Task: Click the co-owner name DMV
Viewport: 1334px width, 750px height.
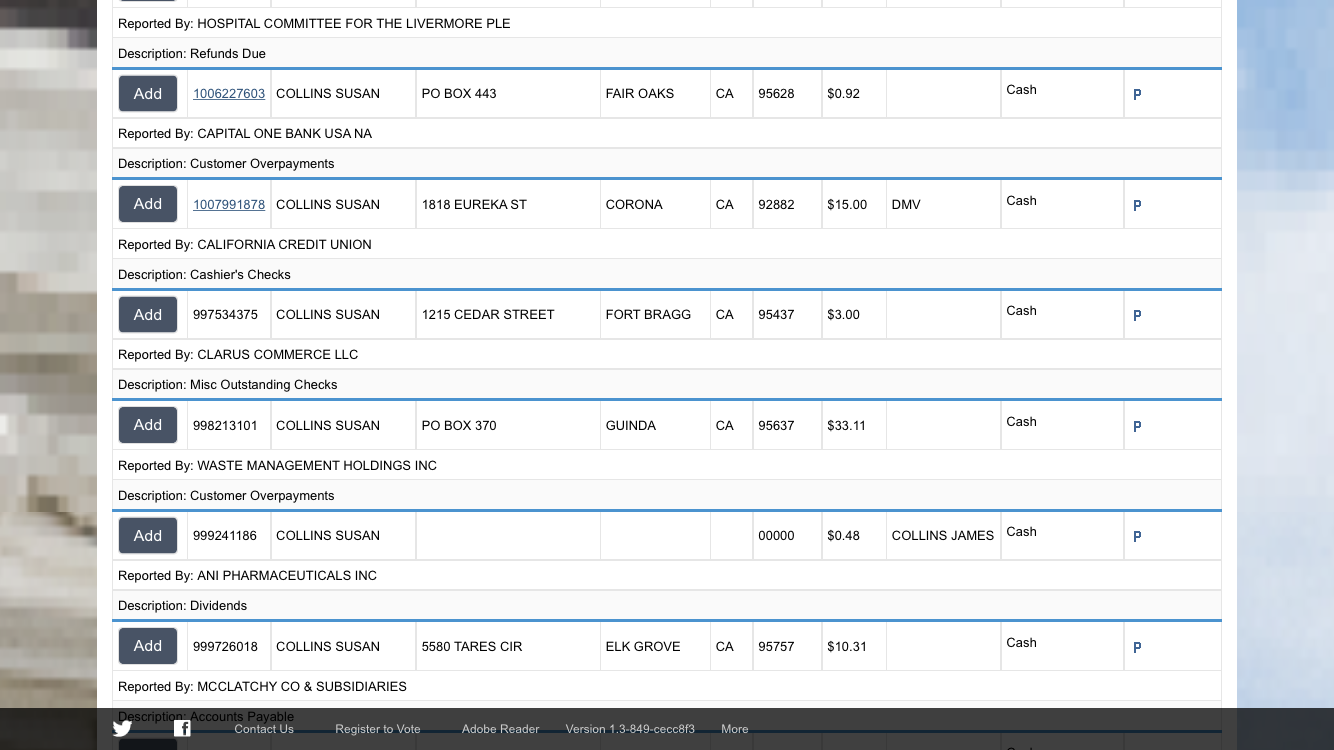Action: tap(906, 205)
